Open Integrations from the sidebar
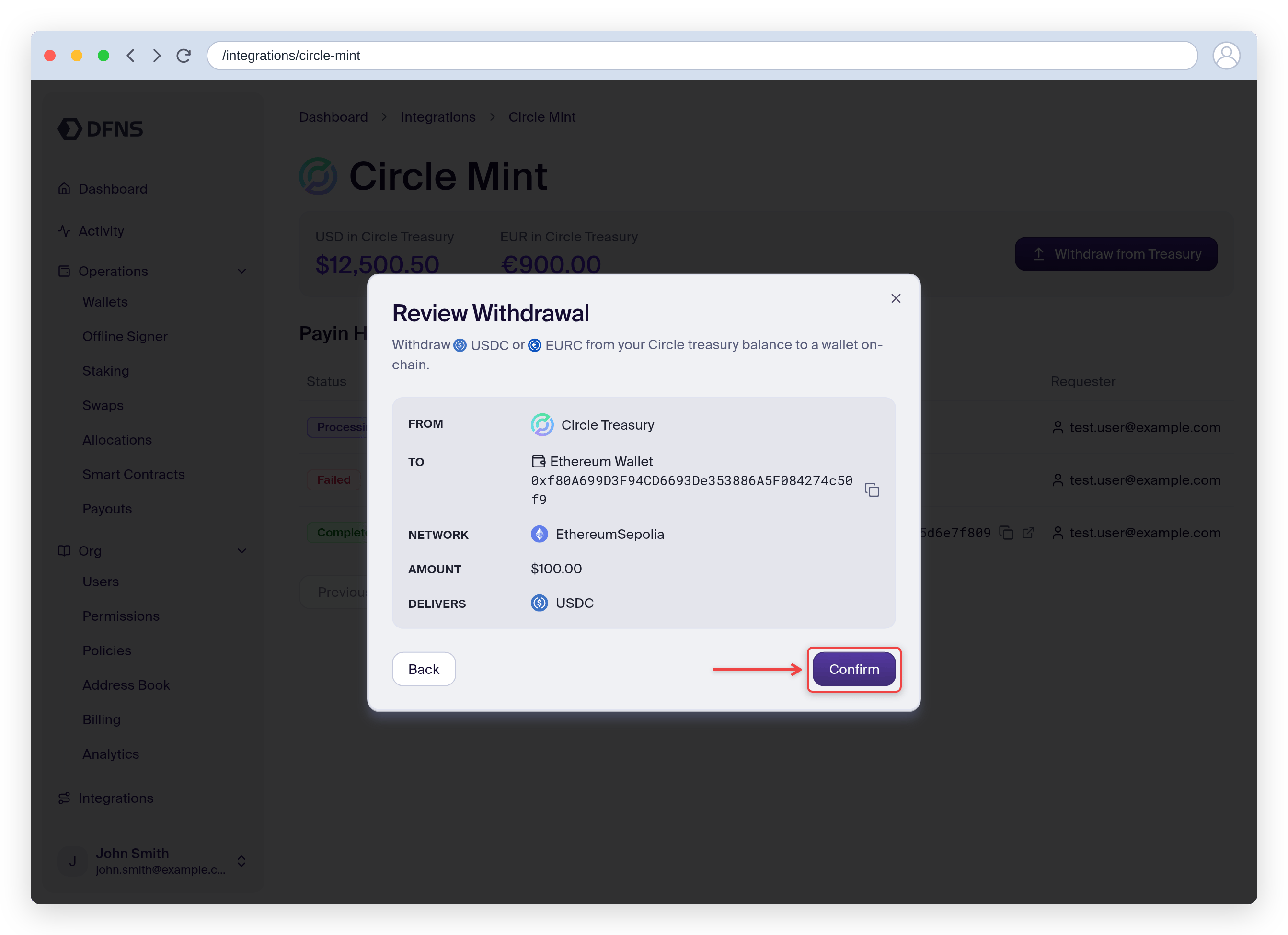 tap(116, 798)
